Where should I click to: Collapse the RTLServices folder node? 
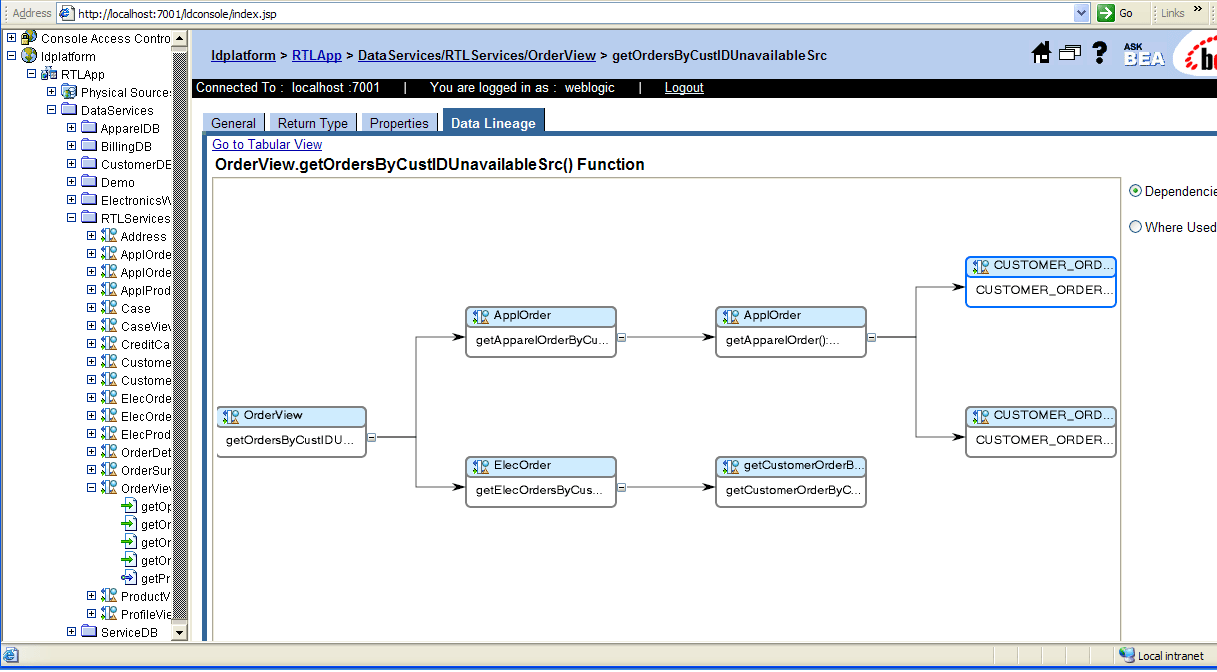click(72, 218)
